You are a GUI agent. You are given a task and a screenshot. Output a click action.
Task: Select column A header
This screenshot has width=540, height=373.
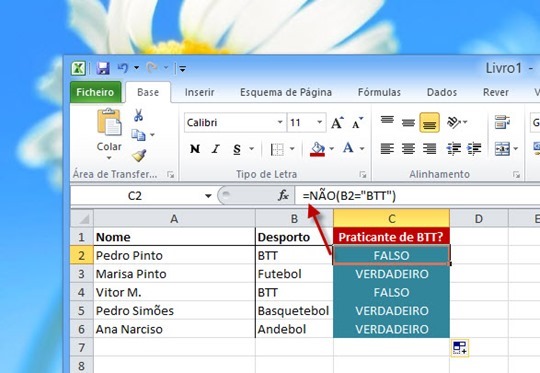[174, 218]
